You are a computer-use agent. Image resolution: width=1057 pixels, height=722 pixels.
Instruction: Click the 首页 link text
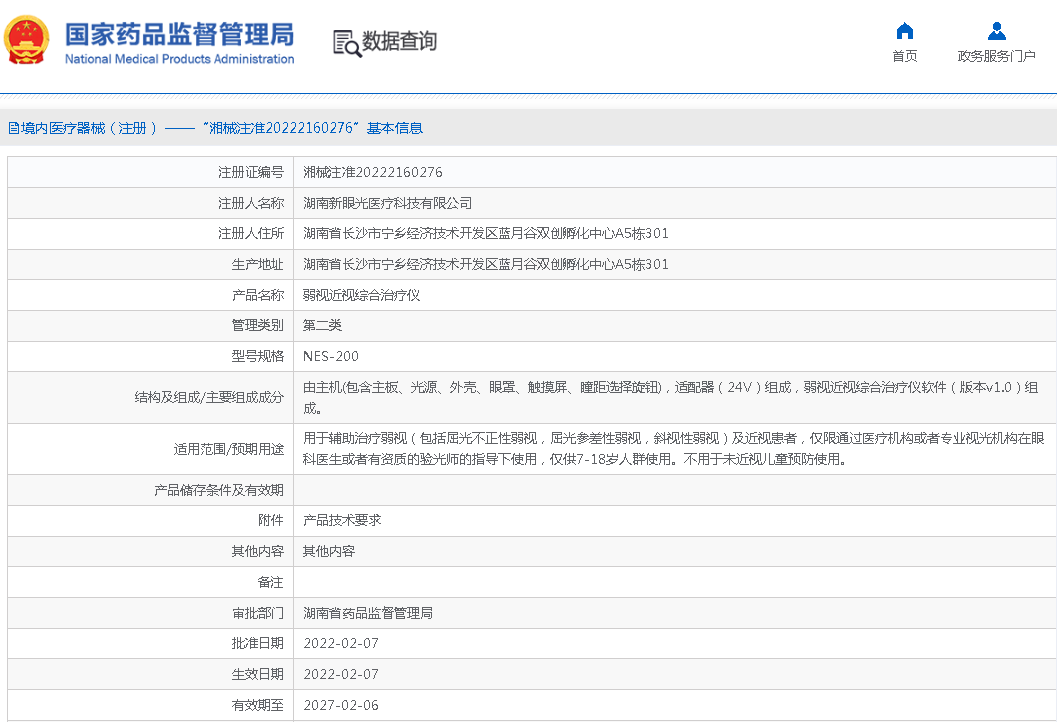click(x=905, y=56)
